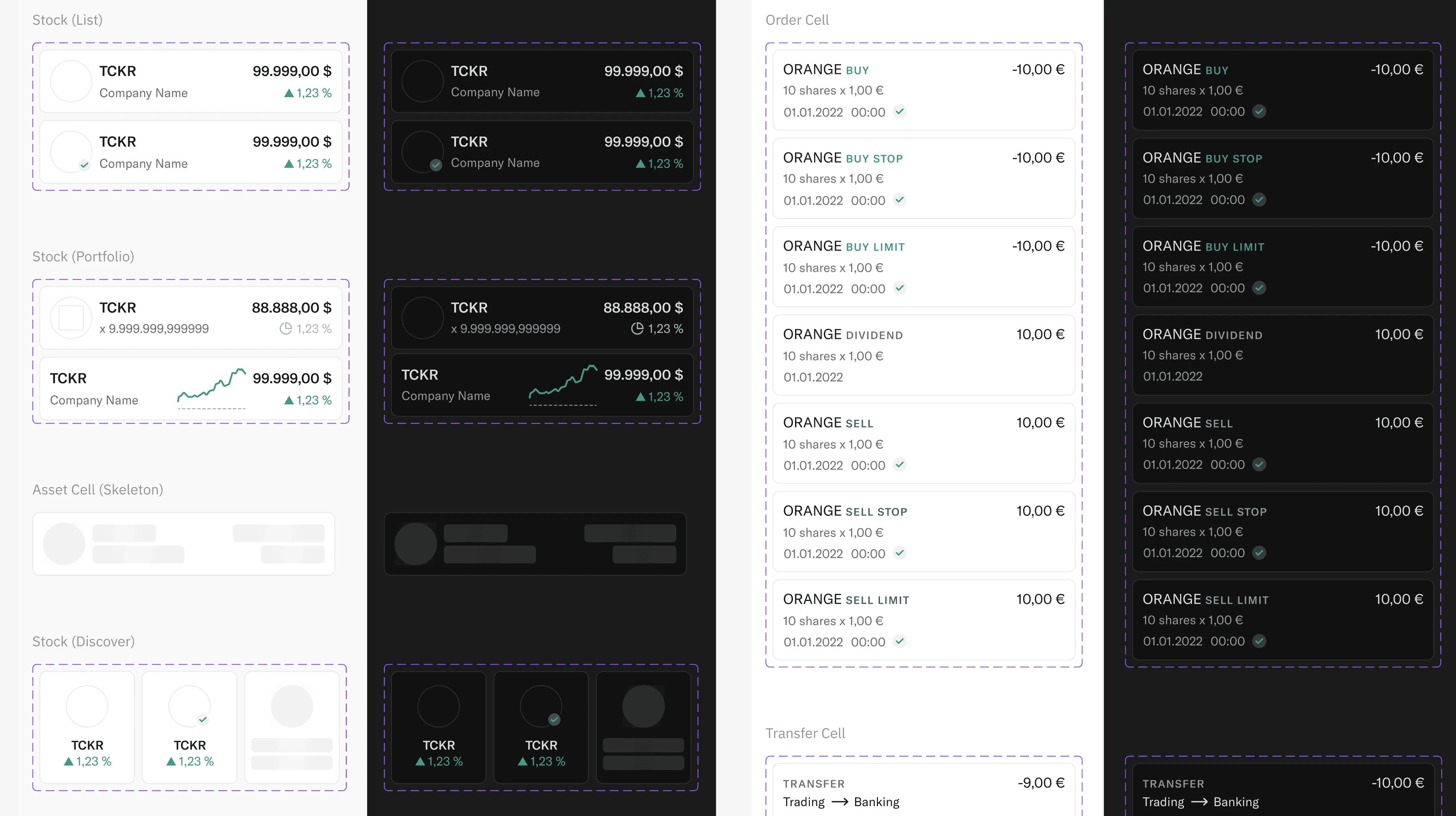Click verified badge on dark Stock List avatar

436,165
